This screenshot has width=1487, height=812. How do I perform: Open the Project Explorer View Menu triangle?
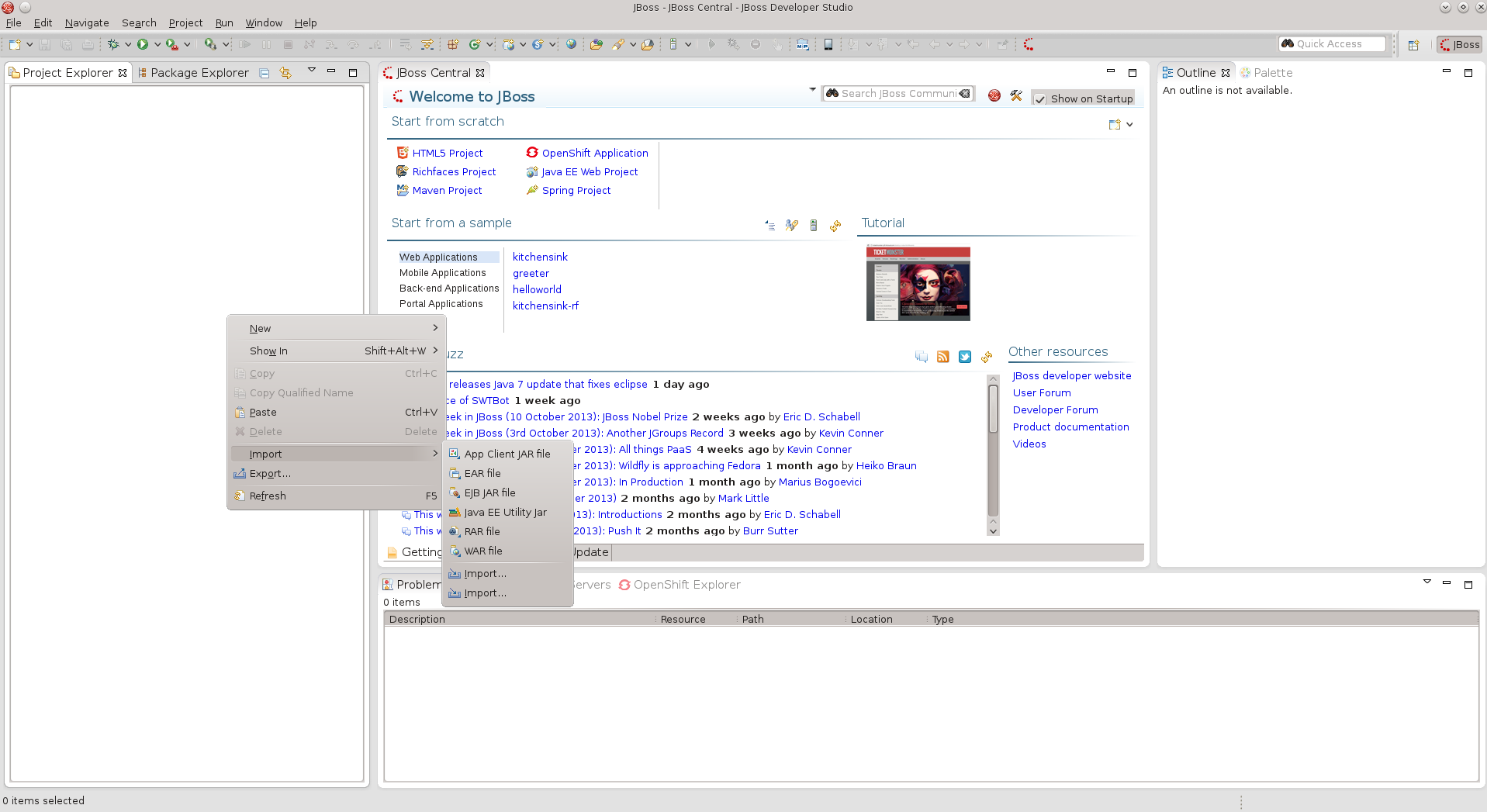[x=312, y=71]
